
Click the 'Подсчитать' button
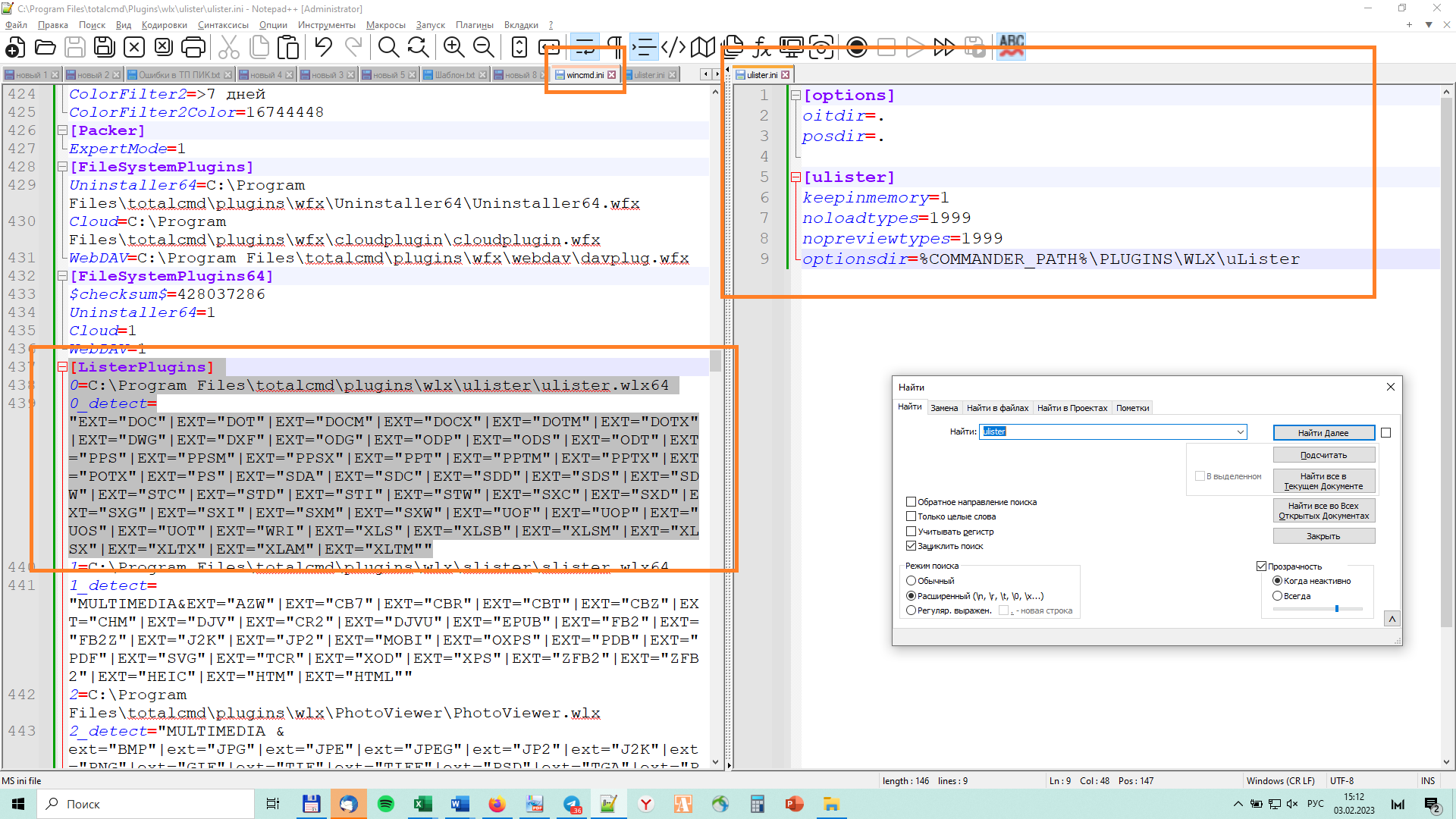click(x=1323, y=455)
